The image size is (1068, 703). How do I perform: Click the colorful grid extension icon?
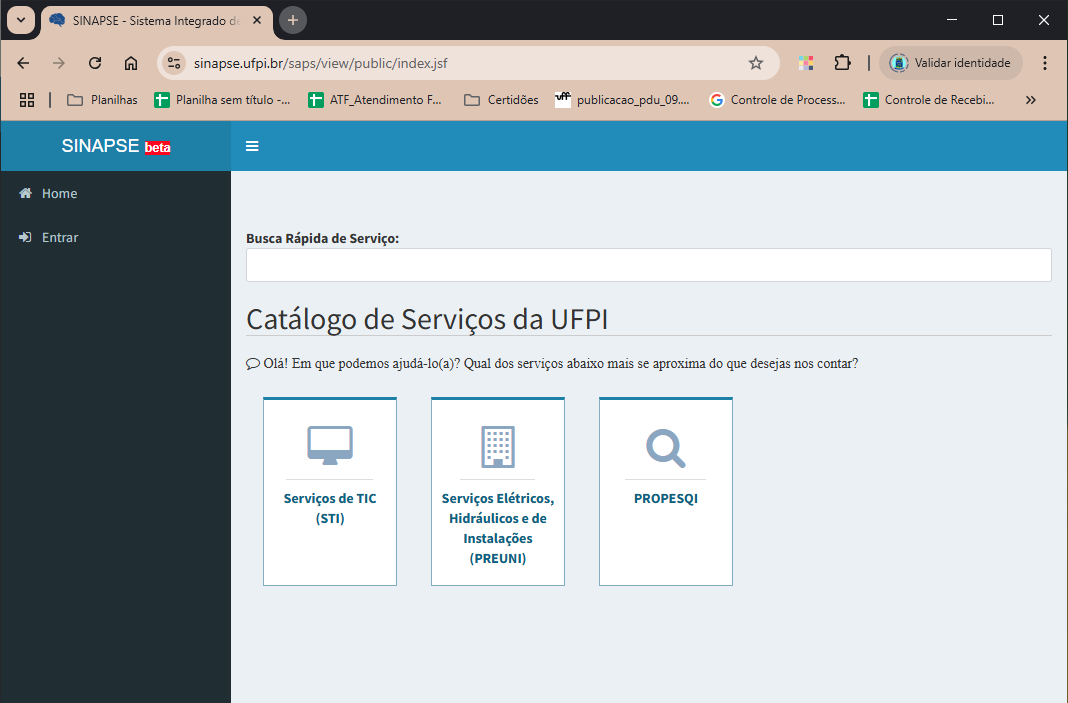point(806,63)
